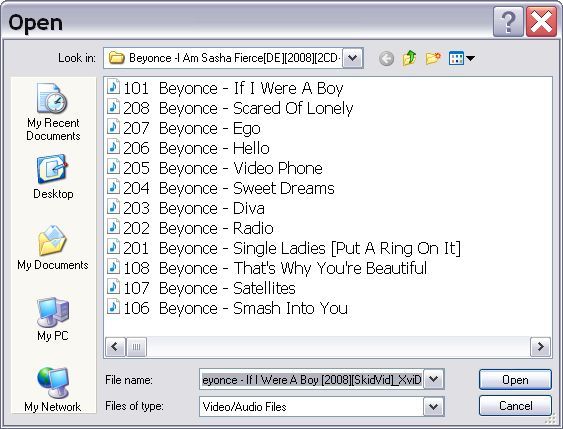The width and height of the screenshot is (563, 429).
Task: Click the music icon for track 203
Action: point(113,207)
